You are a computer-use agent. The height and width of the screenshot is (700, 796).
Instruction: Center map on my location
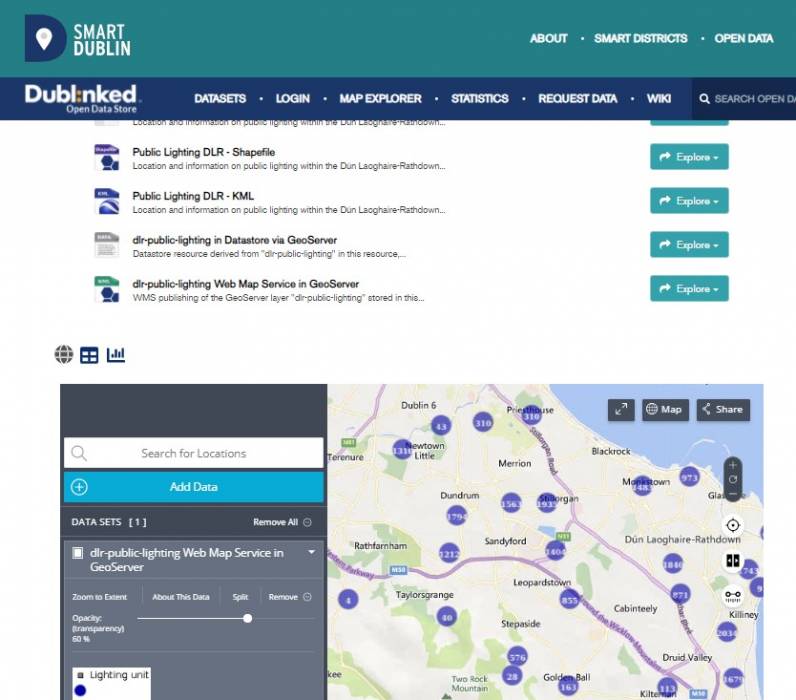click(733, 525)
